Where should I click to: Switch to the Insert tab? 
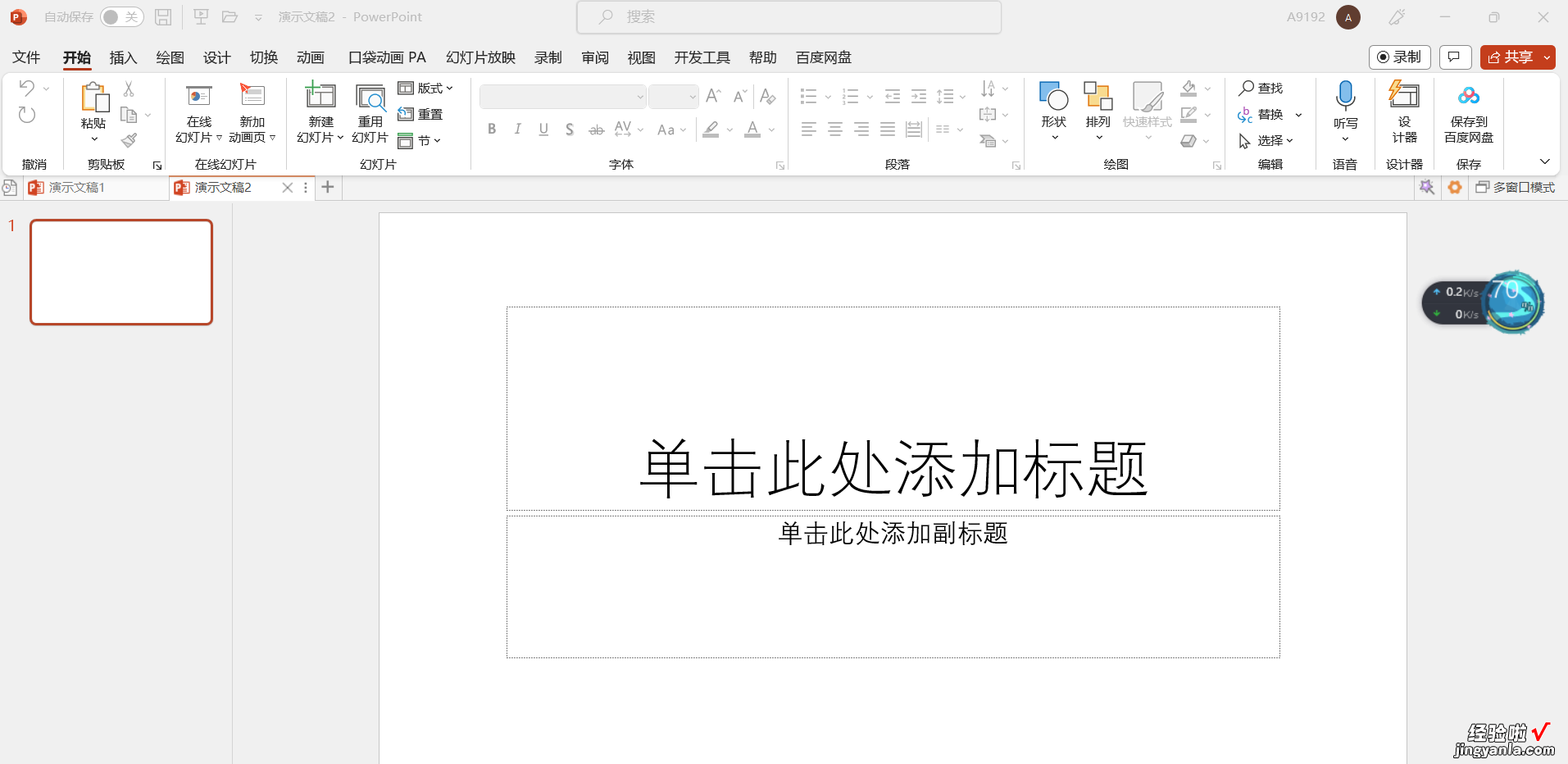tap(123, 57)
